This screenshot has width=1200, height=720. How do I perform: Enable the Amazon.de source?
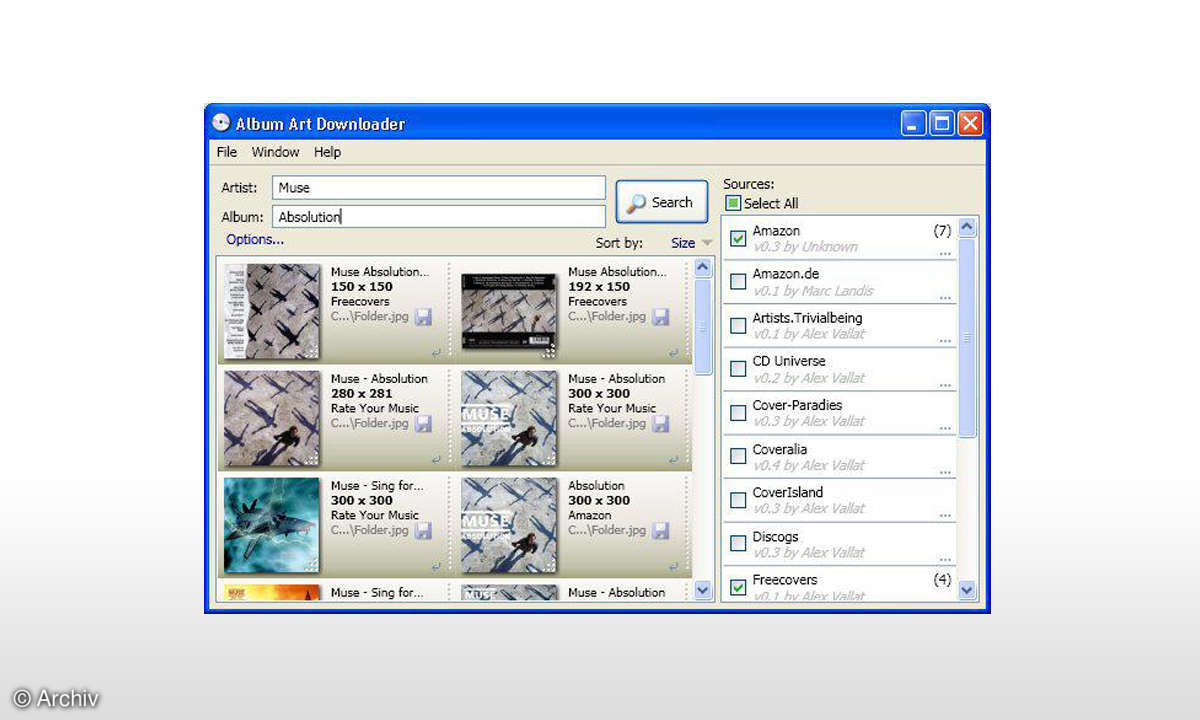[x=738, y=282]
